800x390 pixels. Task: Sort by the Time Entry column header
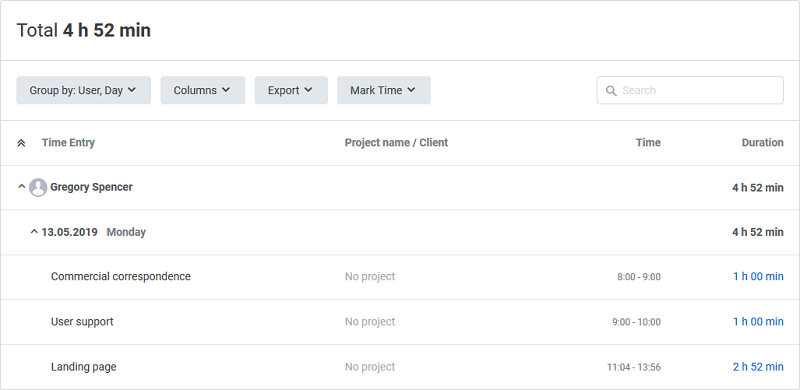(x=68, y=143)
